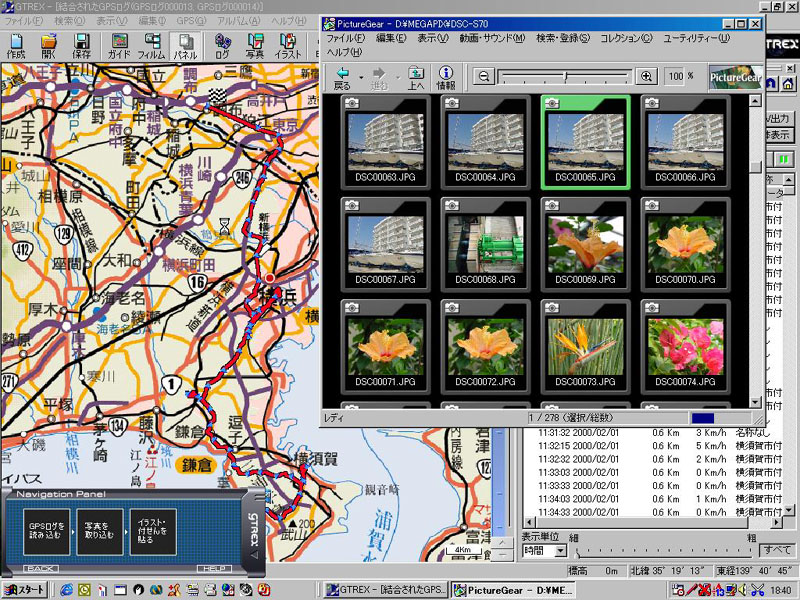
Task: Click the 写真を取り込む navigation button
Action: (x=100, y=531)
